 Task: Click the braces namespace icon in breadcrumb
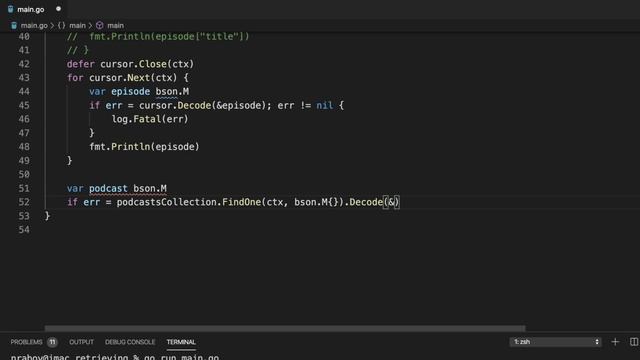61,25
